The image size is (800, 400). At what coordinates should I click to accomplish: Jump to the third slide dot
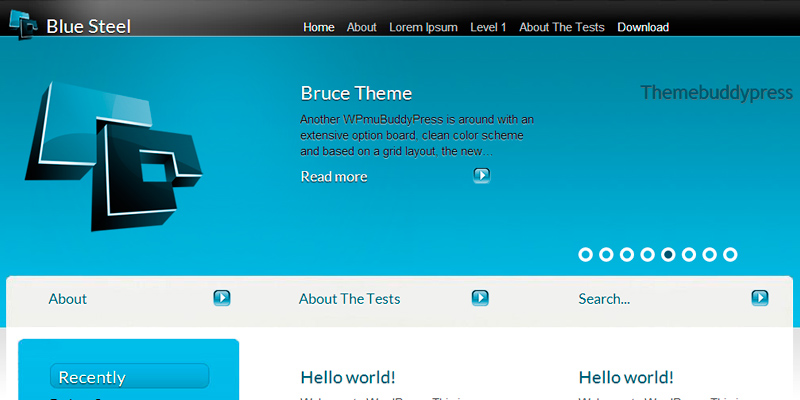(x=627, y=254)
